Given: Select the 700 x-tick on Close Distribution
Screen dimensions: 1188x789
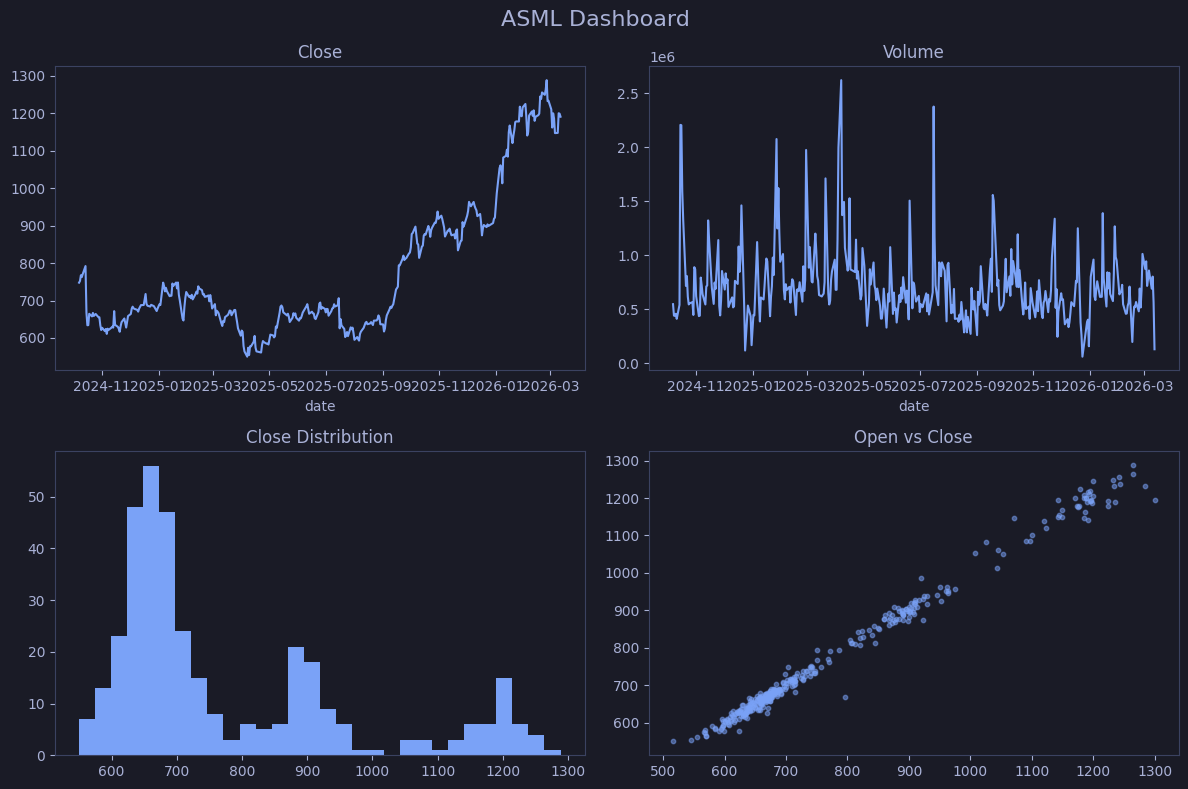Looking at the screenshot, I should click(x=177, y=772).
